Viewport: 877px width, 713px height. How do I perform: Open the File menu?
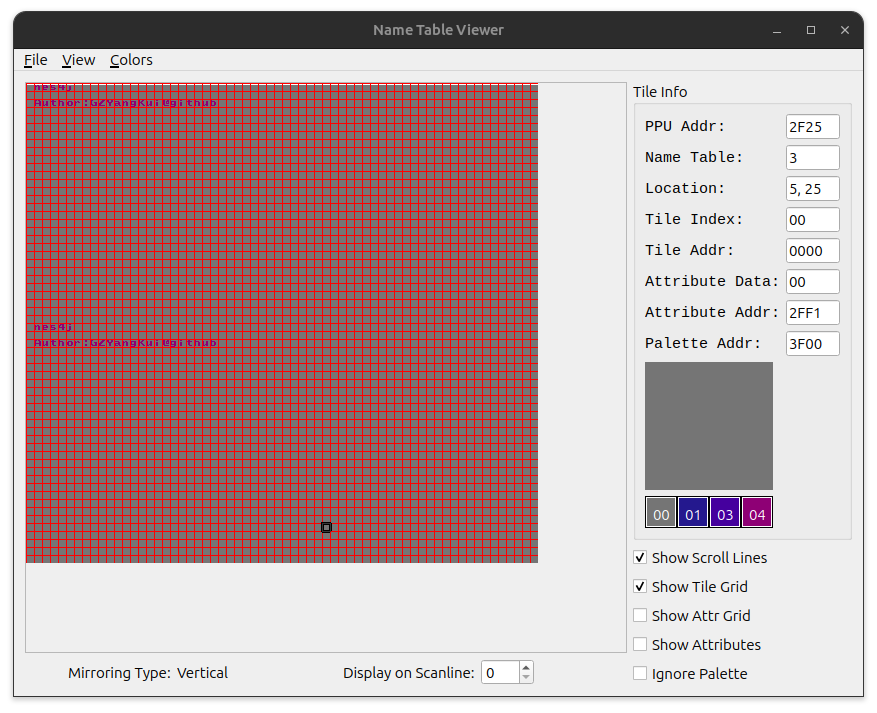coord(35,60)
